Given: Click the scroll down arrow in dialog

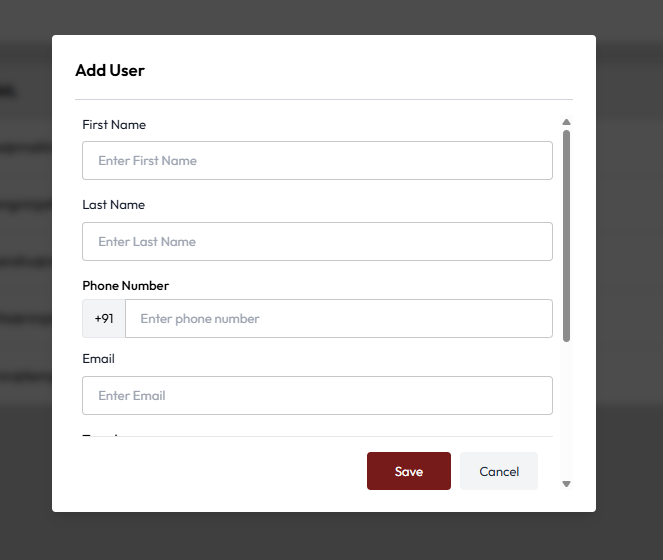Looking at the screenshot, I should tap(566, 484).
